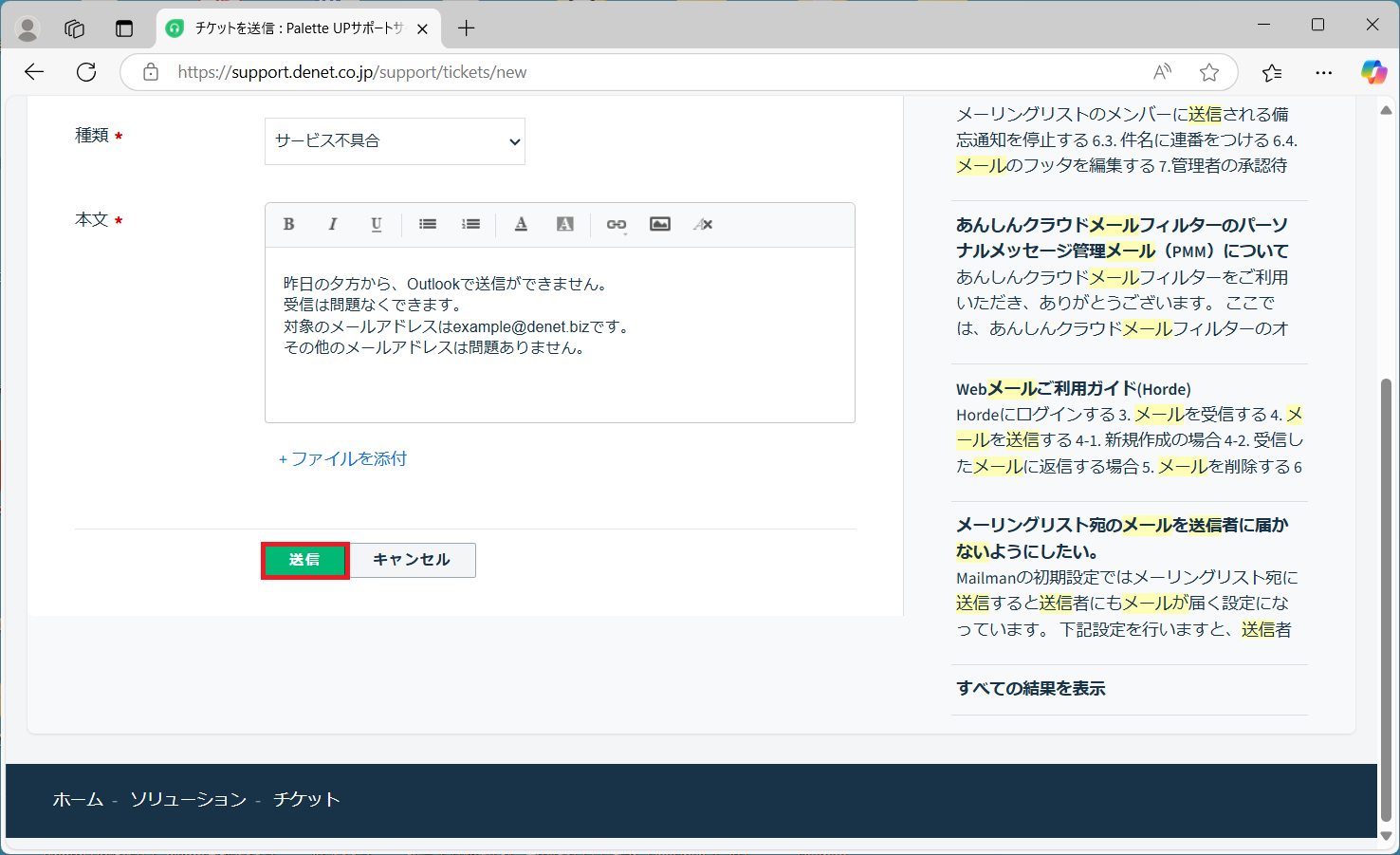Image resolution: width=1400 pixels, height=855 pixels.
Task: View site information lock icon
Action: point(150,72)
